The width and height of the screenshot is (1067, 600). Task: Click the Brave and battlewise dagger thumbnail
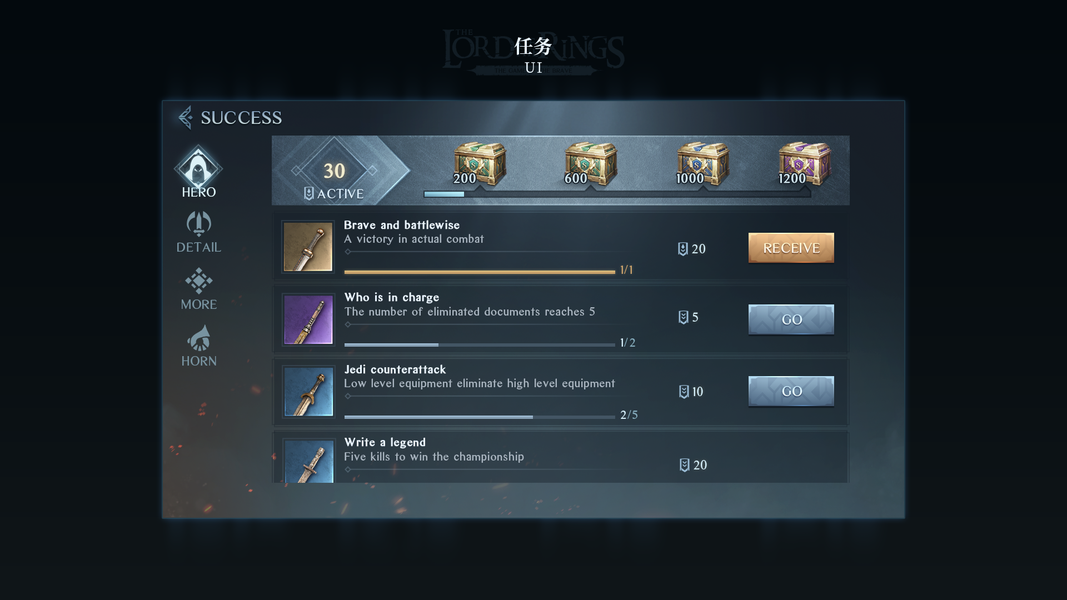tap(308, 246)
